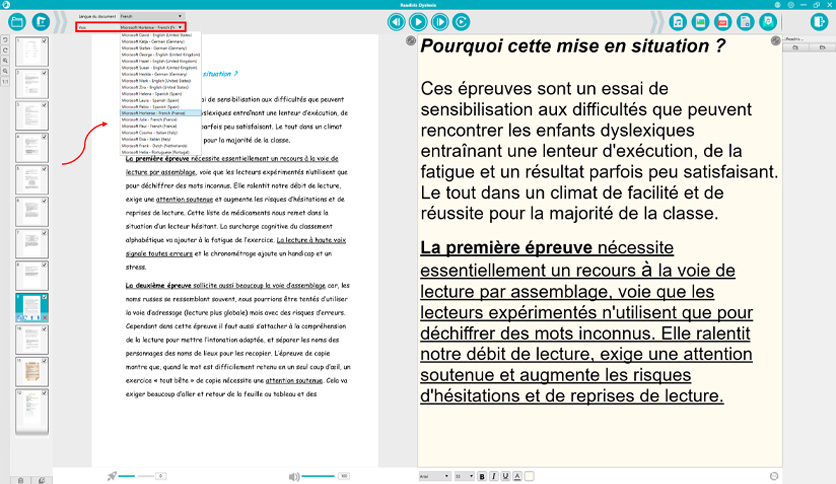Select voice Microsoft Katja - German

coord(160,42)
